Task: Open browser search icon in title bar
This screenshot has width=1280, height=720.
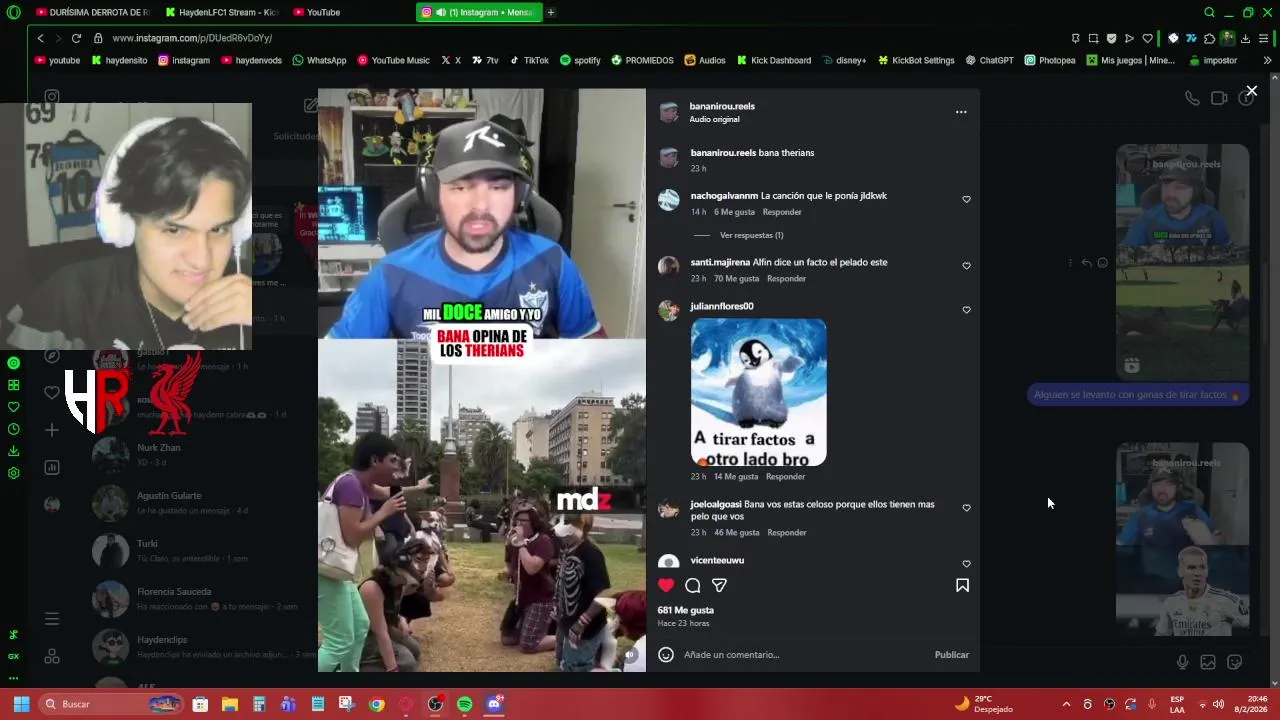Action: [1209, 12]
